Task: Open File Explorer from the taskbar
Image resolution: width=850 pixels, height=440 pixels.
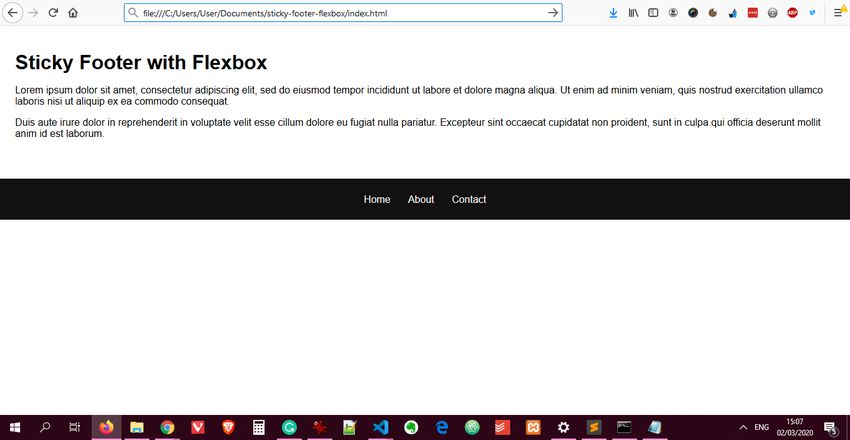Action: click(137, 428)
